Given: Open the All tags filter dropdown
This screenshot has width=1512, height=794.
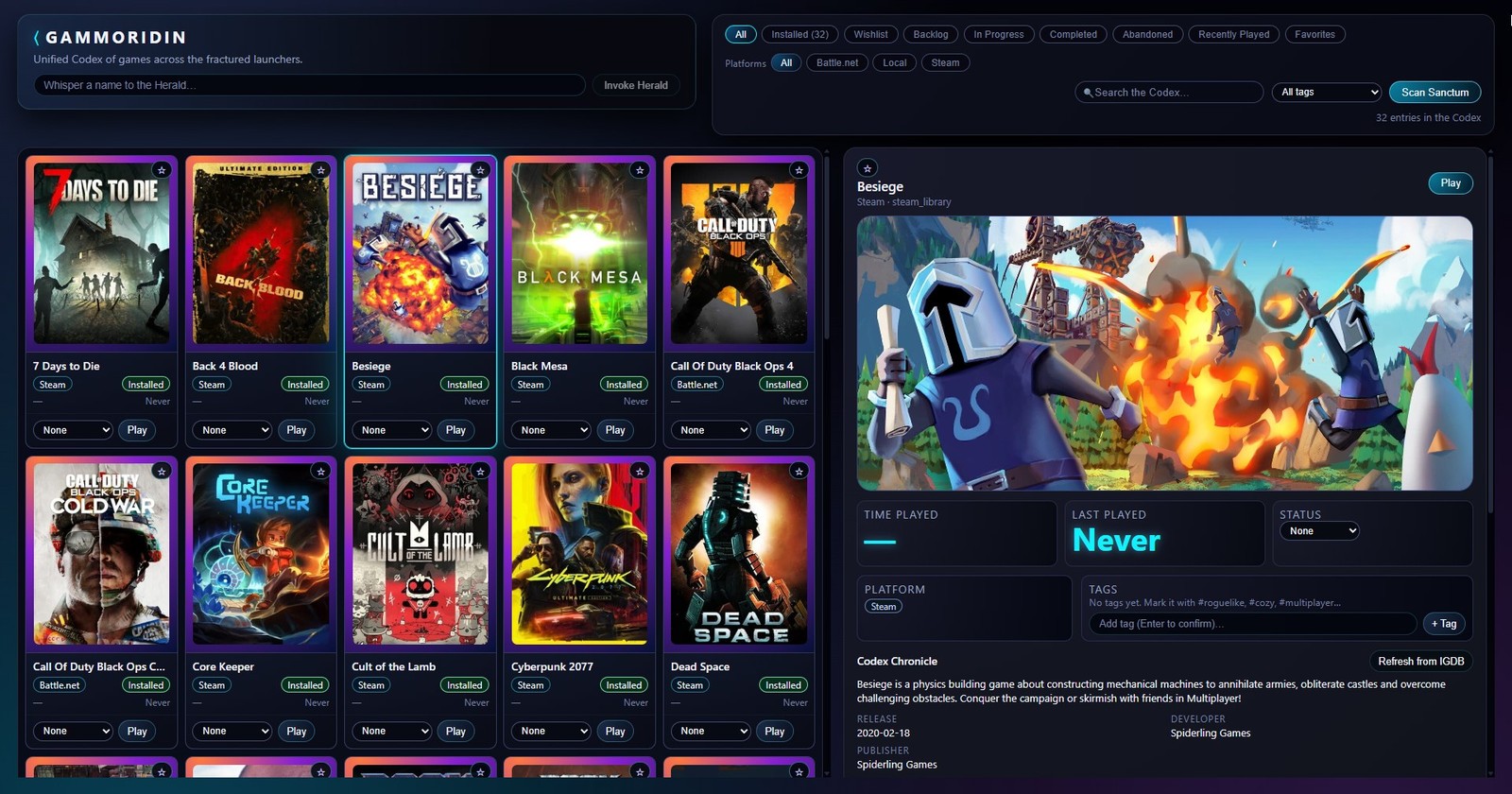Looking at the screenshot, I should (1328, 92).
